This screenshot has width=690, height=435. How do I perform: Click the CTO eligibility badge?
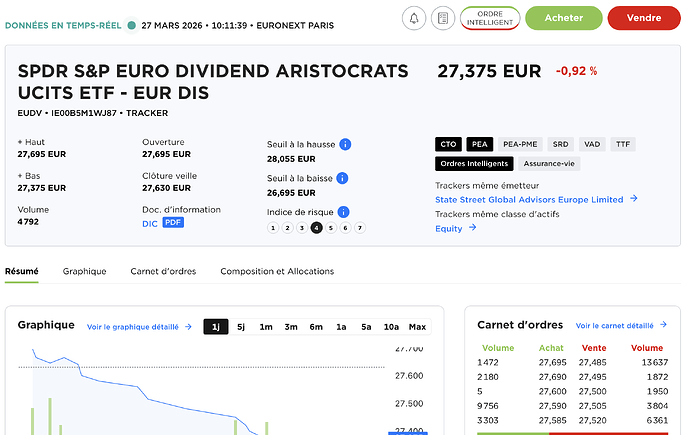(x=448, y=144)
